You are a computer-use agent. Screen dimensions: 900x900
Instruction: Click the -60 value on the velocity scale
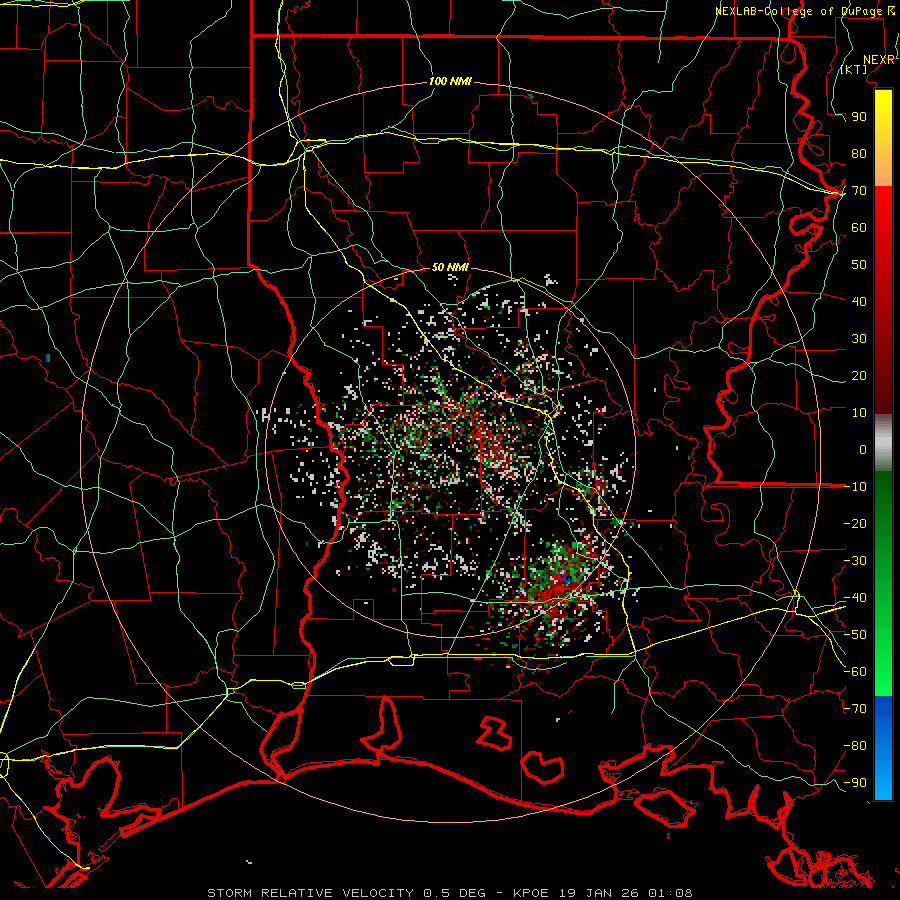[855, 672]
